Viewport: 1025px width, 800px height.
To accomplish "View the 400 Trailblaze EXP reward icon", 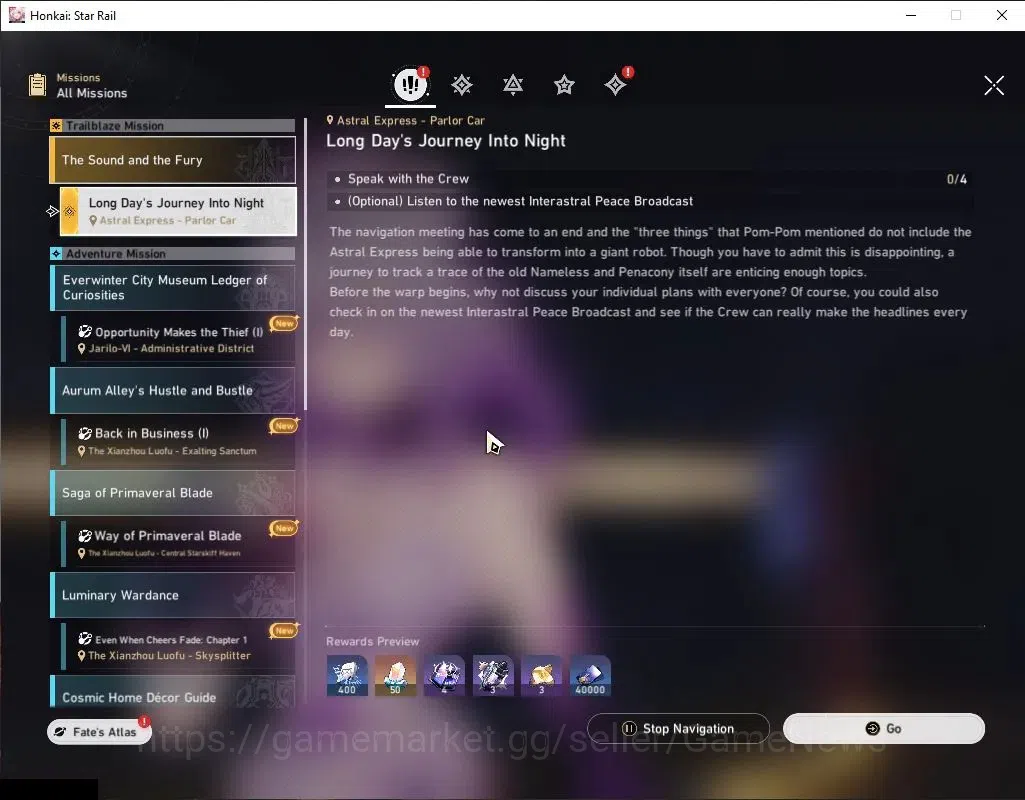I will 347,676.
